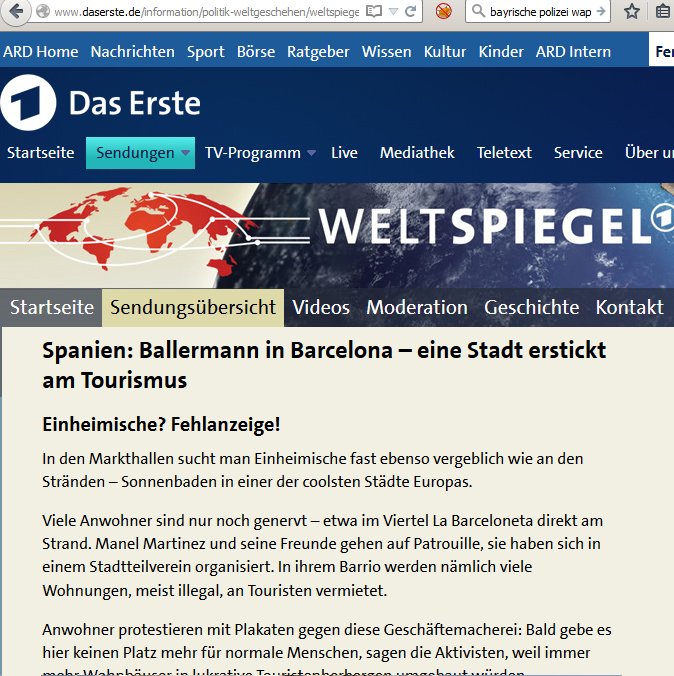
Task: Click the browser back arrow button
Action: [16, 12]
